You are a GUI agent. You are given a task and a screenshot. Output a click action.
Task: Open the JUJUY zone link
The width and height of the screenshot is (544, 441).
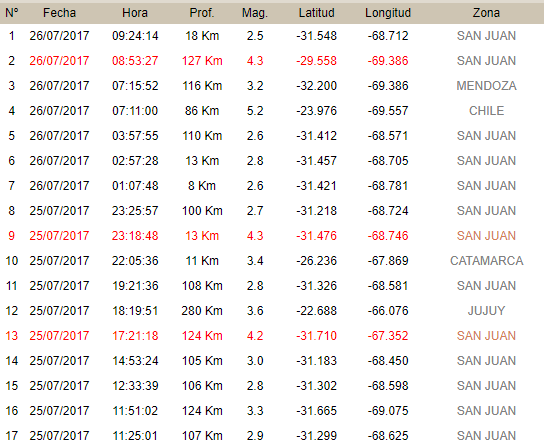[486, 311]
